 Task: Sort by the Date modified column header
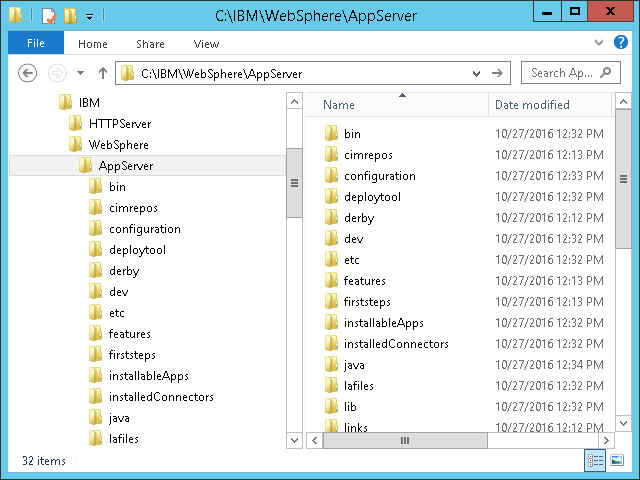click(532, 105)
